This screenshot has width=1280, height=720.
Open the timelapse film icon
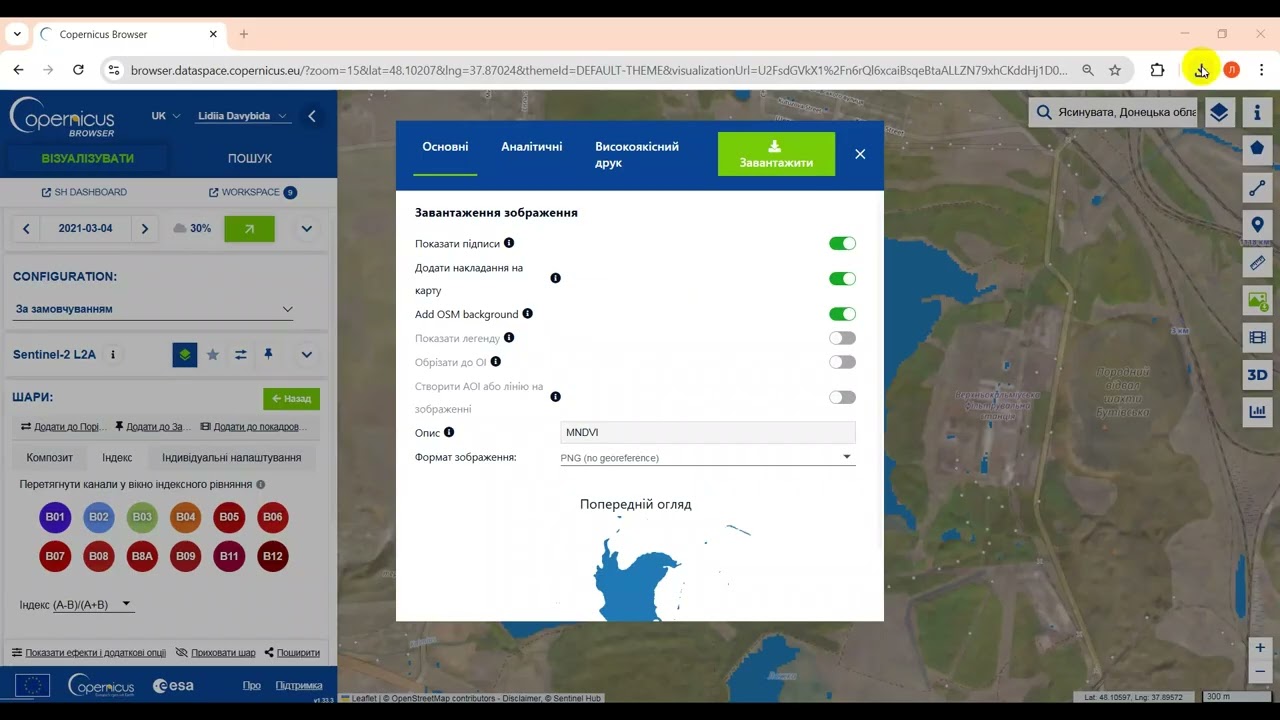(1257, 338)
